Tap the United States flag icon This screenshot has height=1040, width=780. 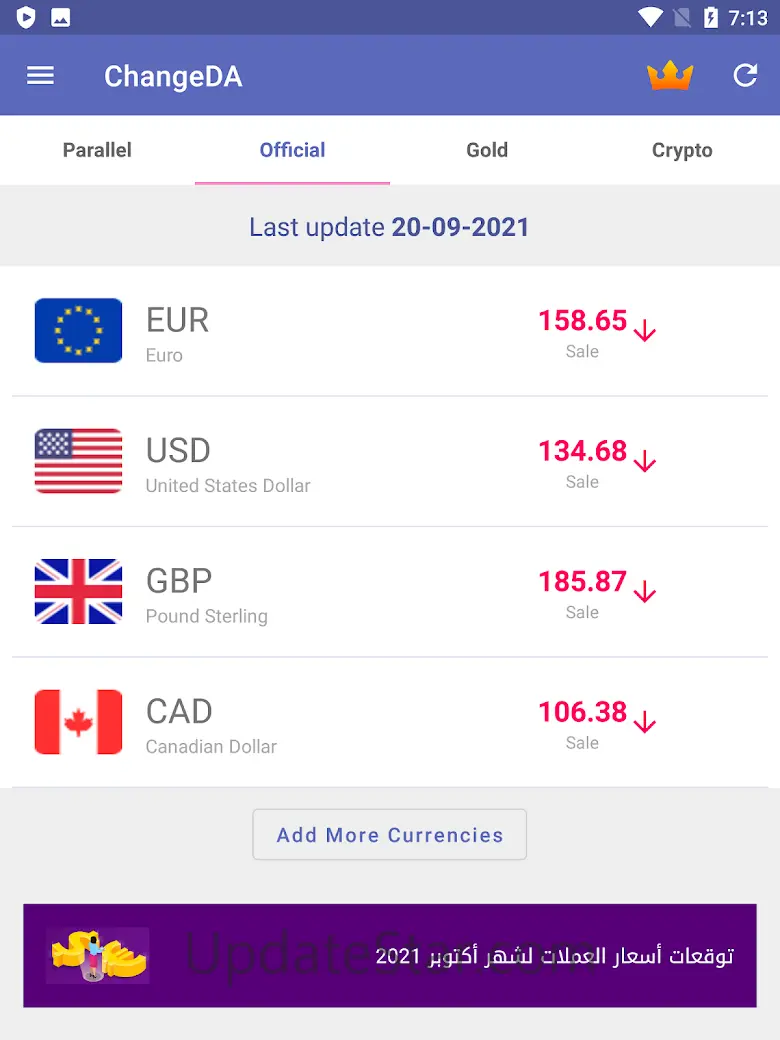tap(78, 461)
